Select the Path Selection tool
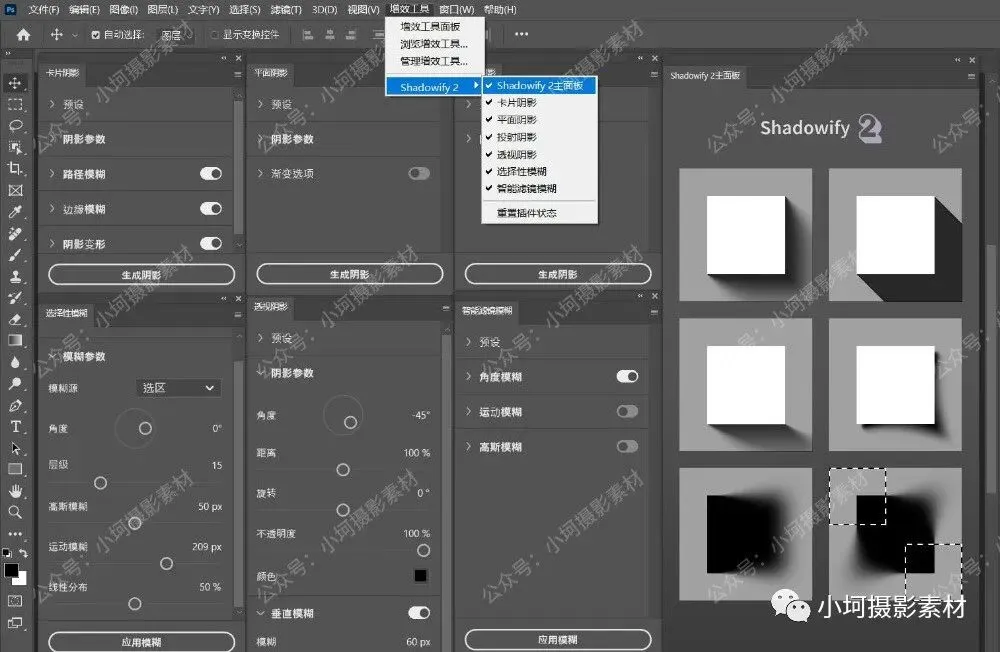The height and width of the screenshot is (652, 1000). click(x=15, y=448)
